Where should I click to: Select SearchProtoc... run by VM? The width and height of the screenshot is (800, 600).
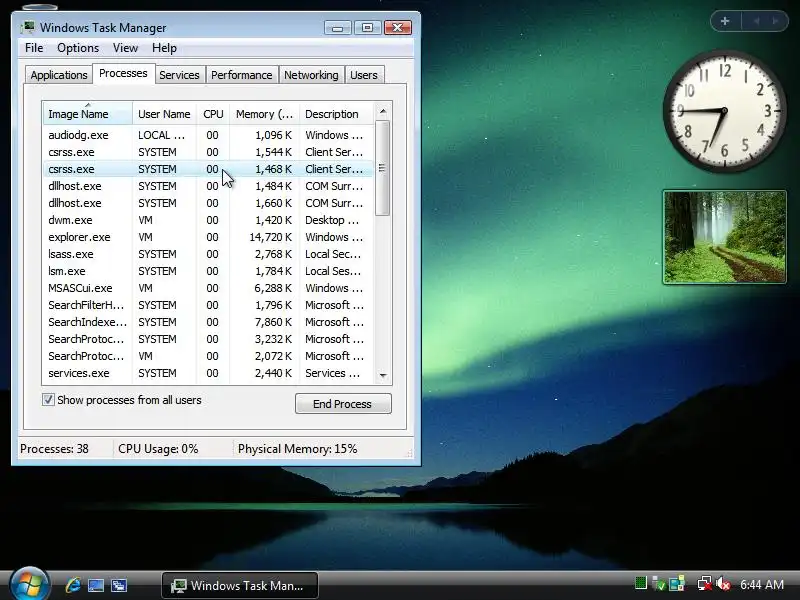208,356
